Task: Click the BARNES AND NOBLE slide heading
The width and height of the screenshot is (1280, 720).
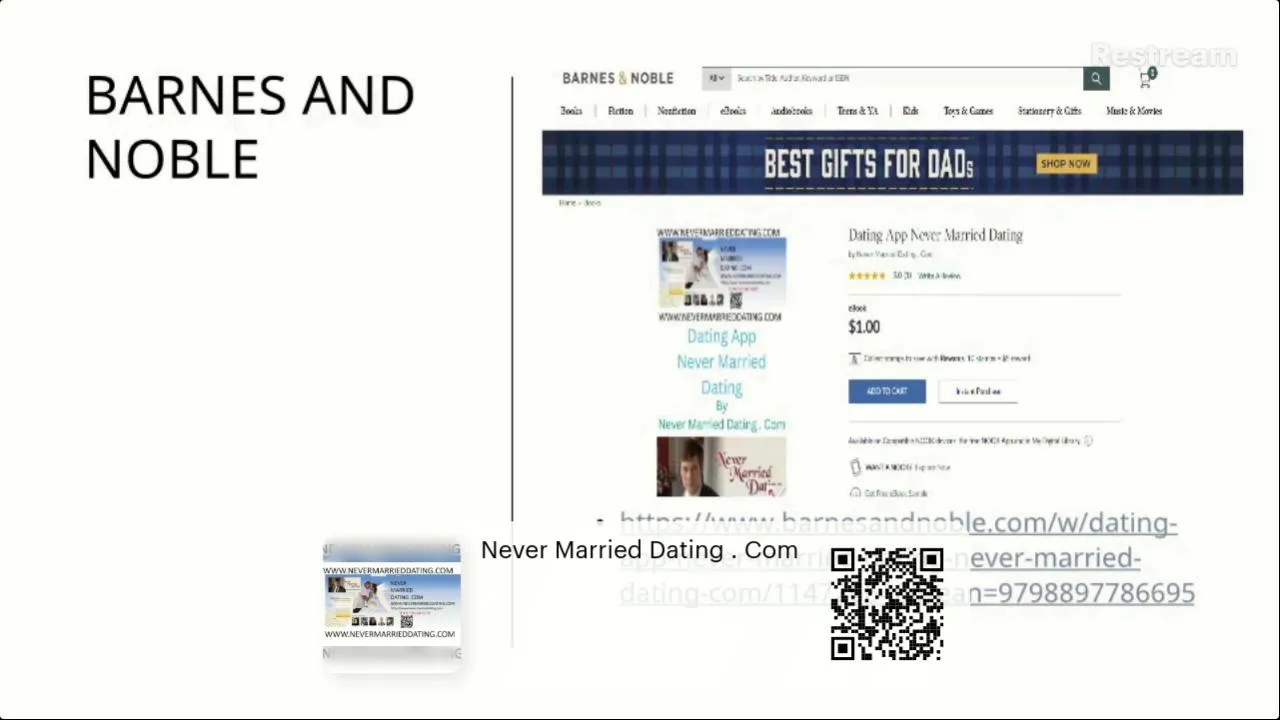Action: [x=250, y=127]
